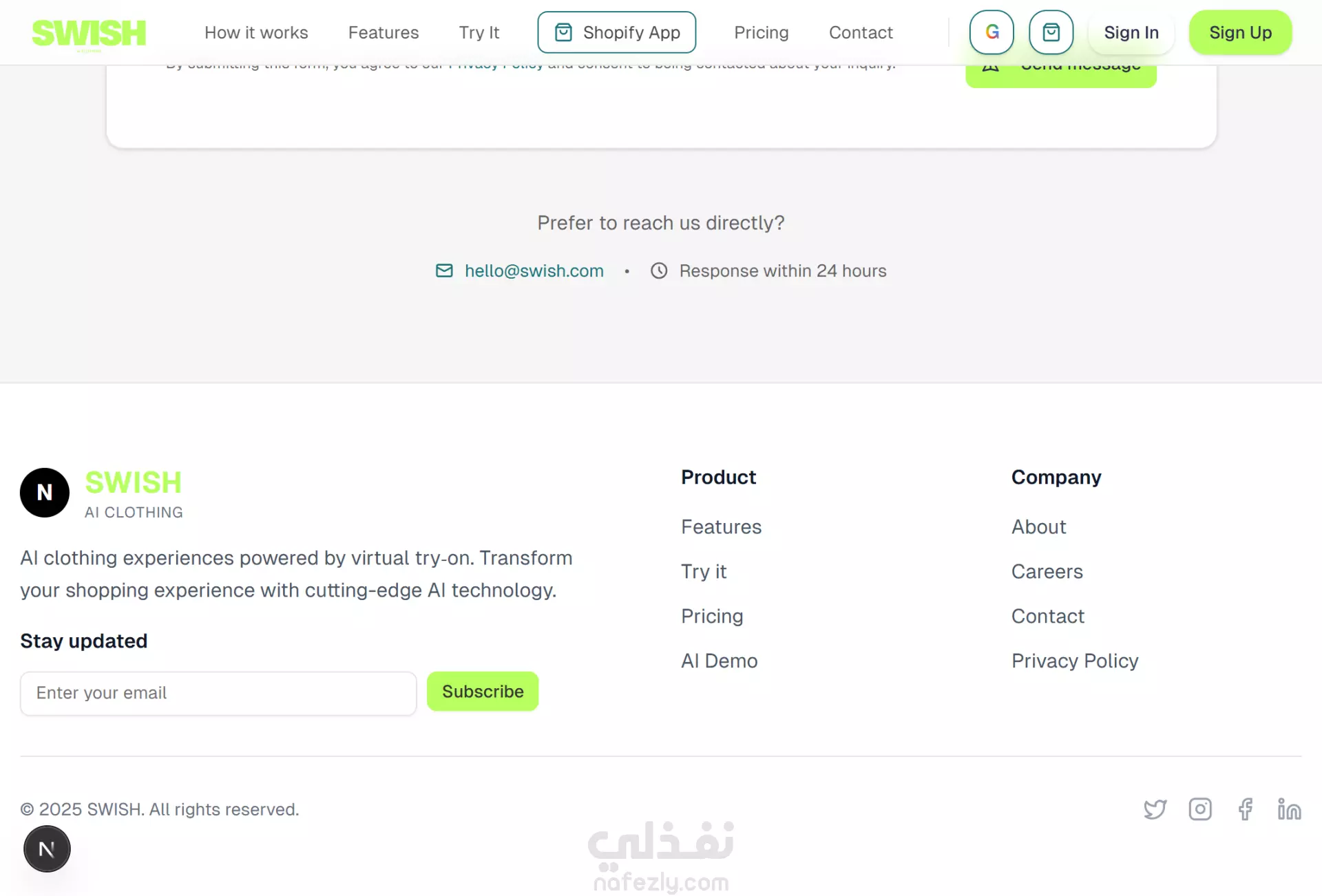
Task: Focus the Enter your email field
Action: [218, 693]
